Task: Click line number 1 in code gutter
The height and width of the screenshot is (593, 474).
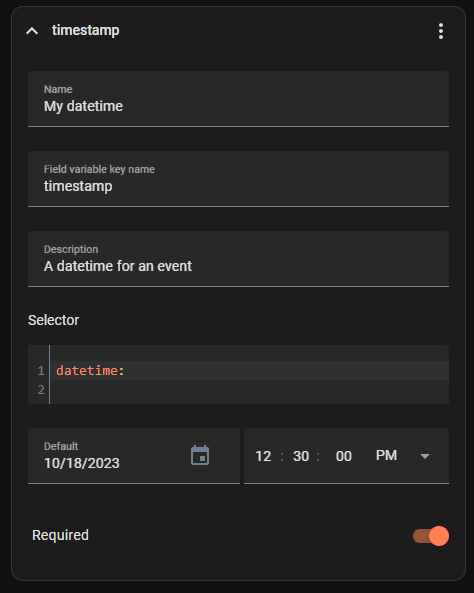Action: point(41,371)
